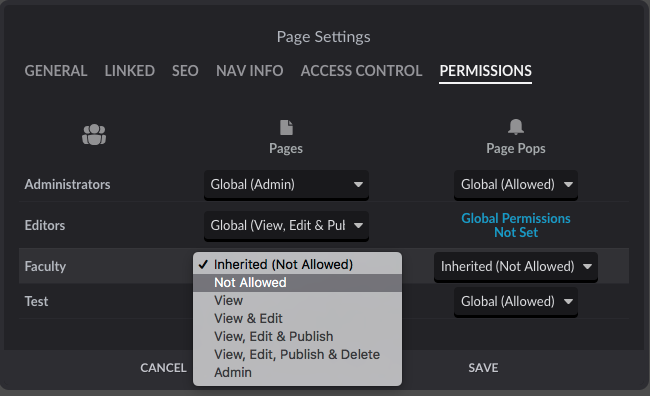This screenshot has width=650, height=396.
Task: Open Editors Pages permission dropdown
Action: click(x=286, y=226)
